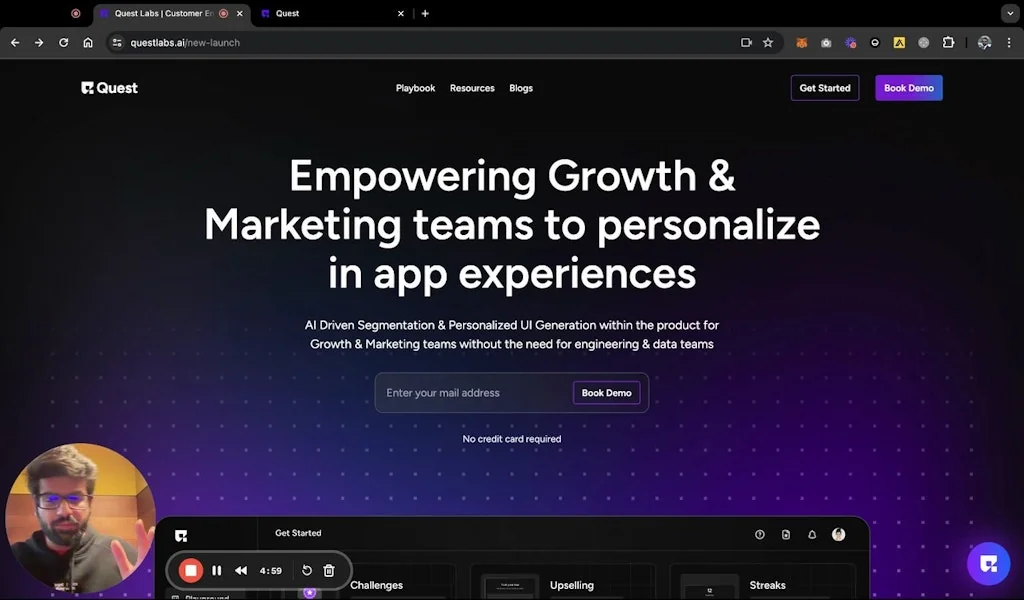Bookmark the page via the star icon
1024x600 pixels.
[767, 42]
